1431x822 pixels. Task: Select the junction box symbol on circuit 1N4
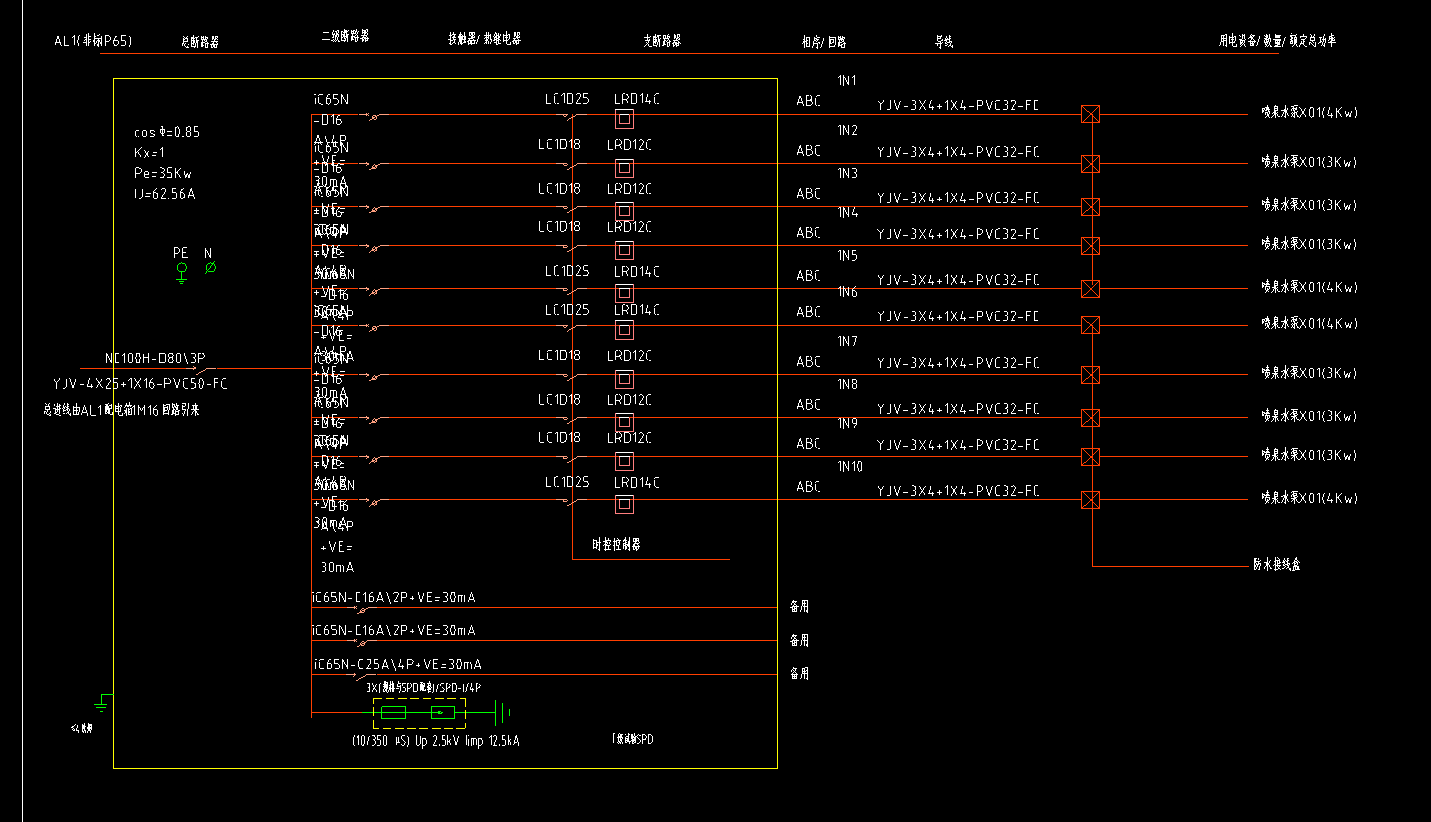coord(1091,246)
